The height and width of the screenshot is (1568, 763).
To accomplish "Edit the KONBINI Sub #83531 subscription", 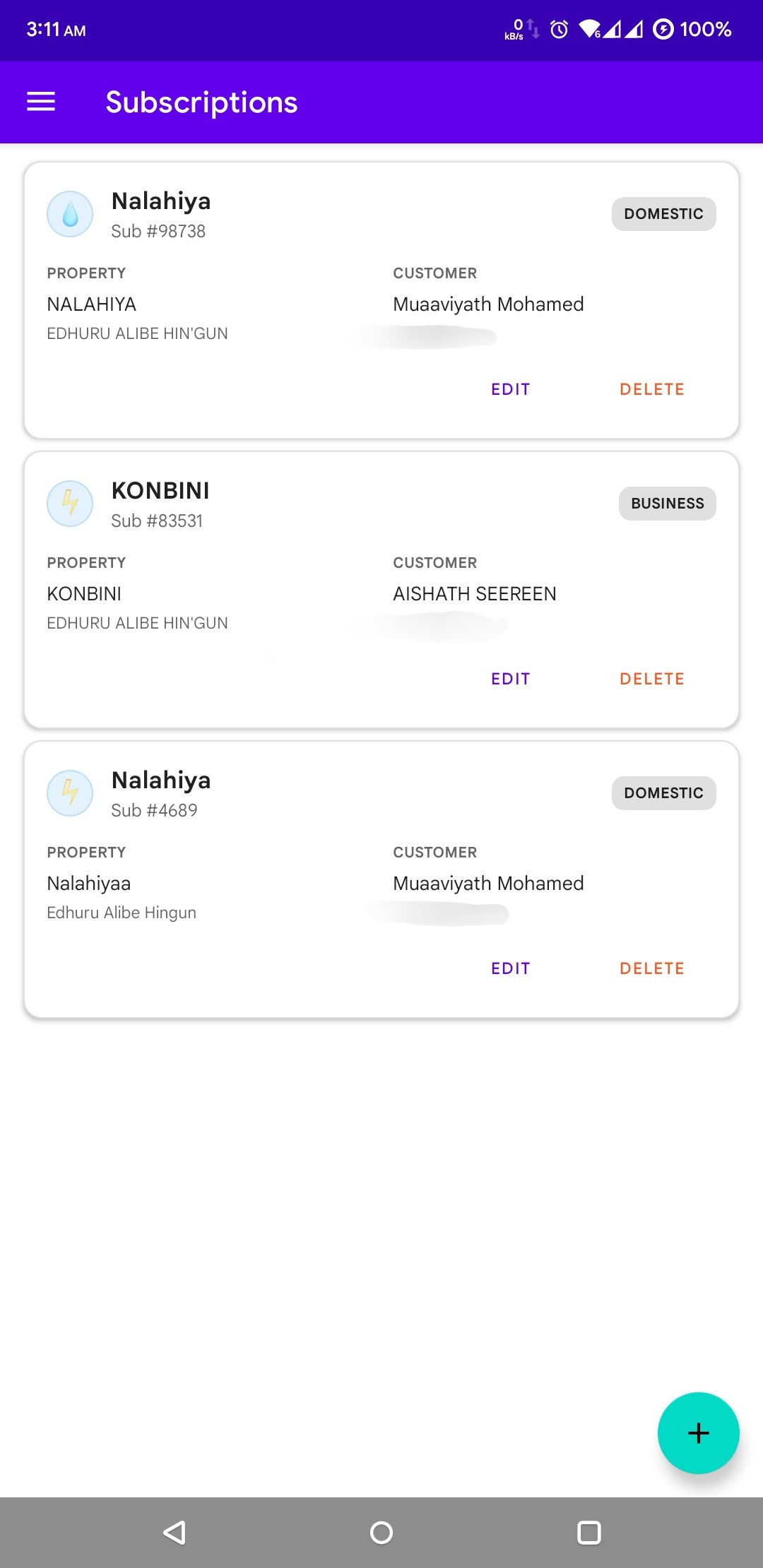I will 510,679.
